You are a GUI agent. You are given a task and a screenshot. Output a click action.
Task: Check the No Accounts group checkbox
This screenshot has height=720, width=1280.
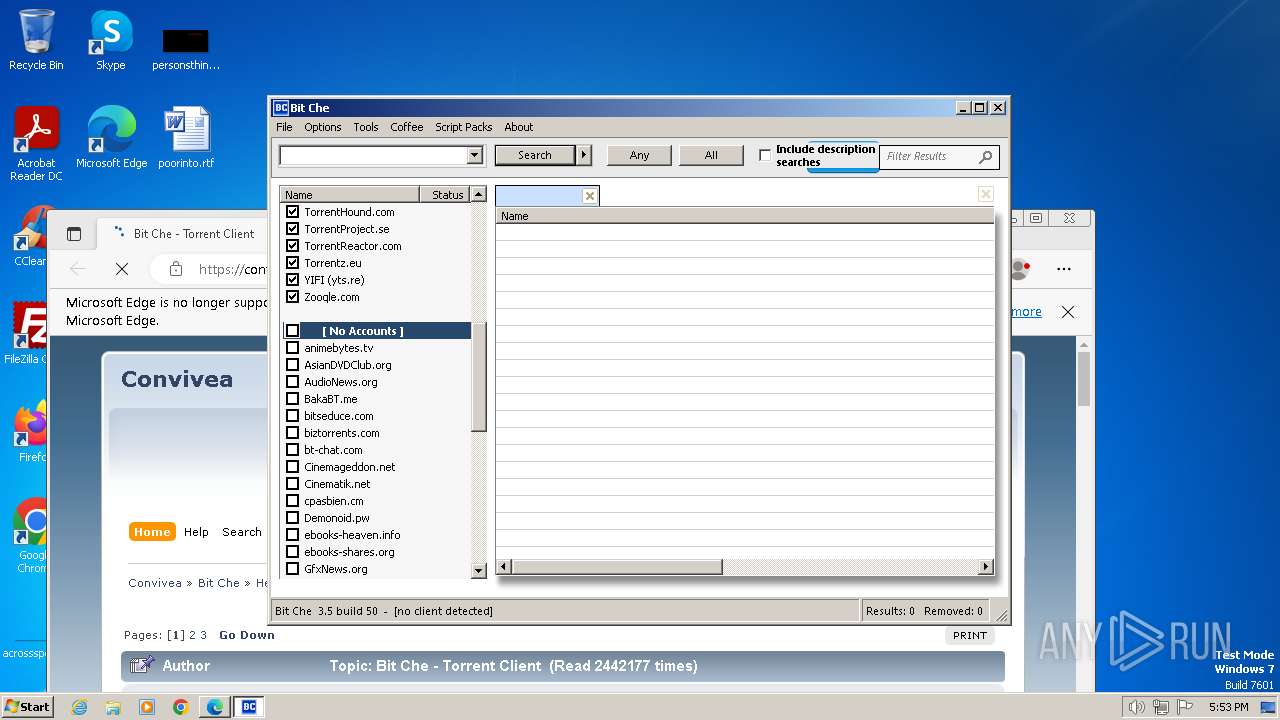pyautogui.click(x=293, y=331)
